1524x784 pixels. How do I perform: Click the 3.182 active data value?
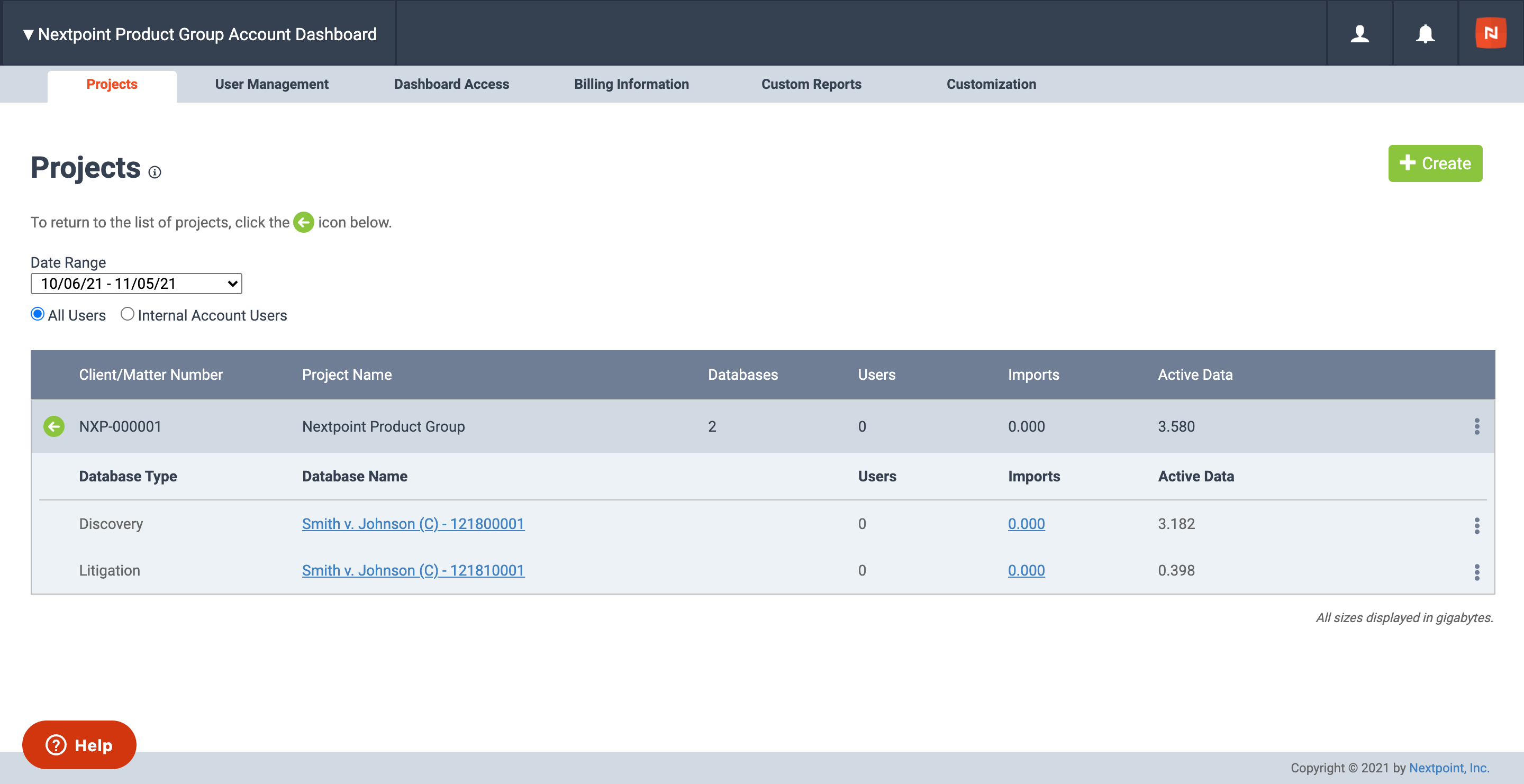(1176, 524)
